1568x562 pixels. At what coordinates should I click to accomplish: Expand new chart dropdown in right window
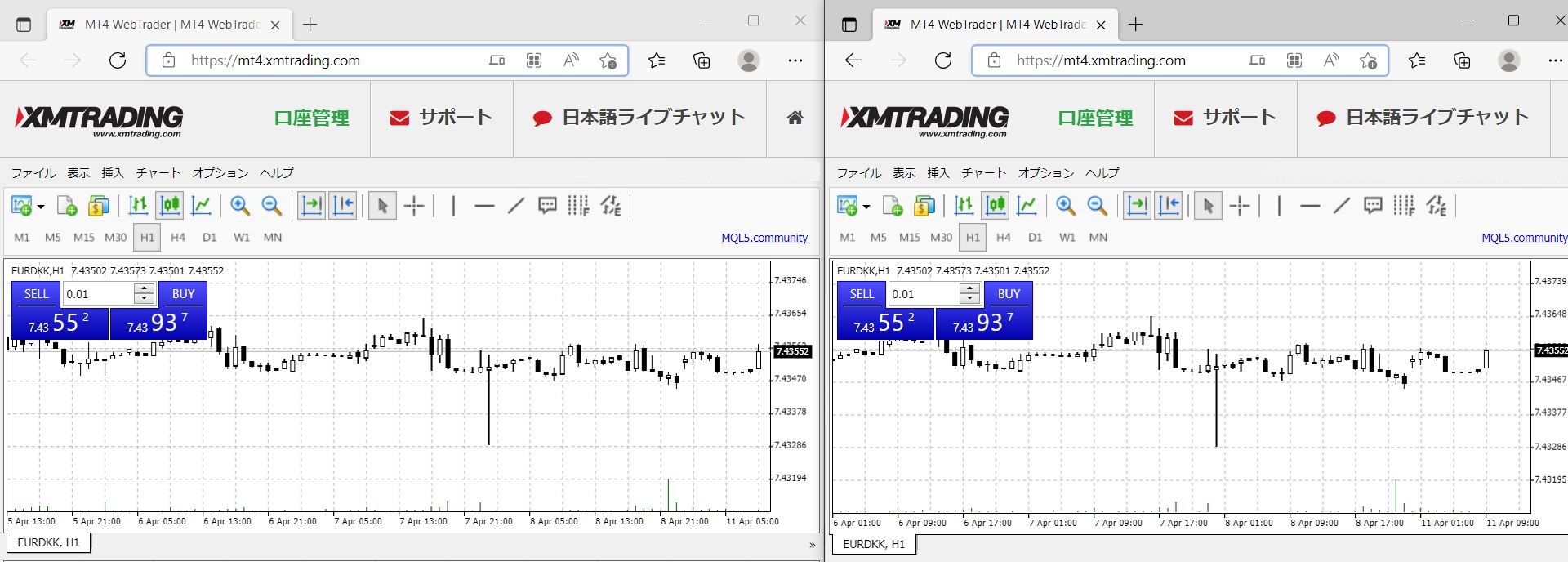click(x=866, y=207)
